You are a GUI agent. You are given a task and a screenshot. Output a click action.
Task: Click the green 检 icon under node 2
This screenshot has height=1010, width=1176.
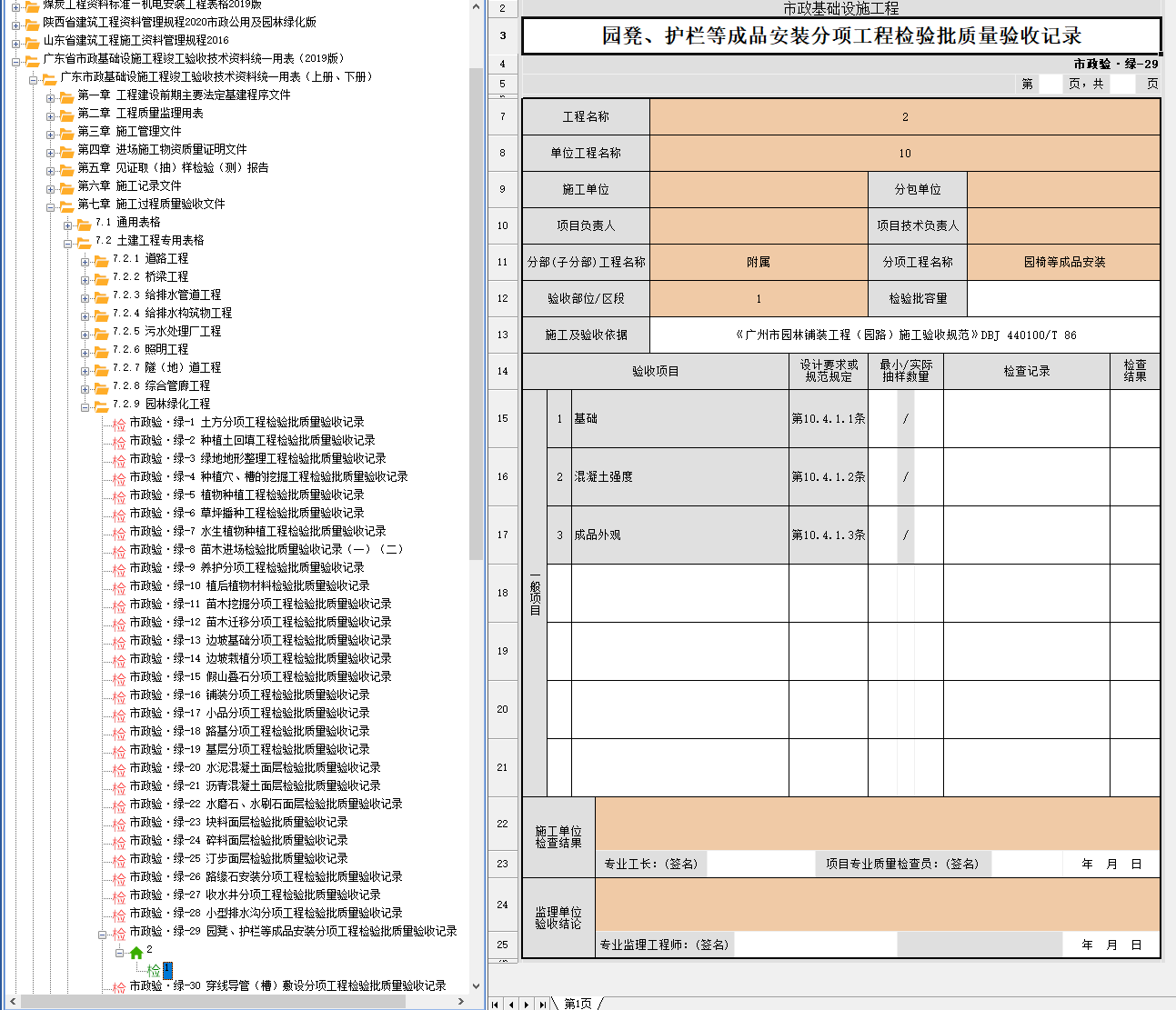[x=154, y=970]
